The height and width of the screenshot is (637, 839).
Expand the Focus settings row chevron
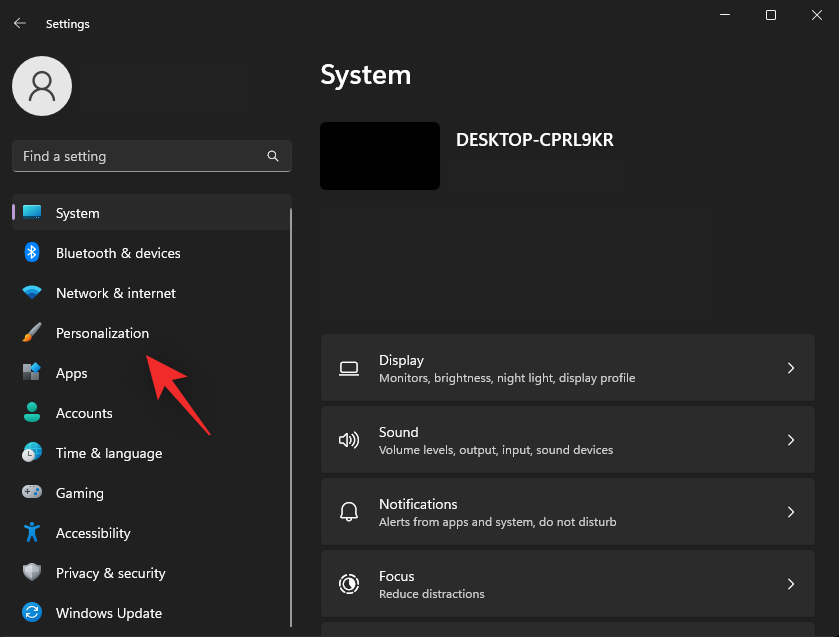point(790,583)
